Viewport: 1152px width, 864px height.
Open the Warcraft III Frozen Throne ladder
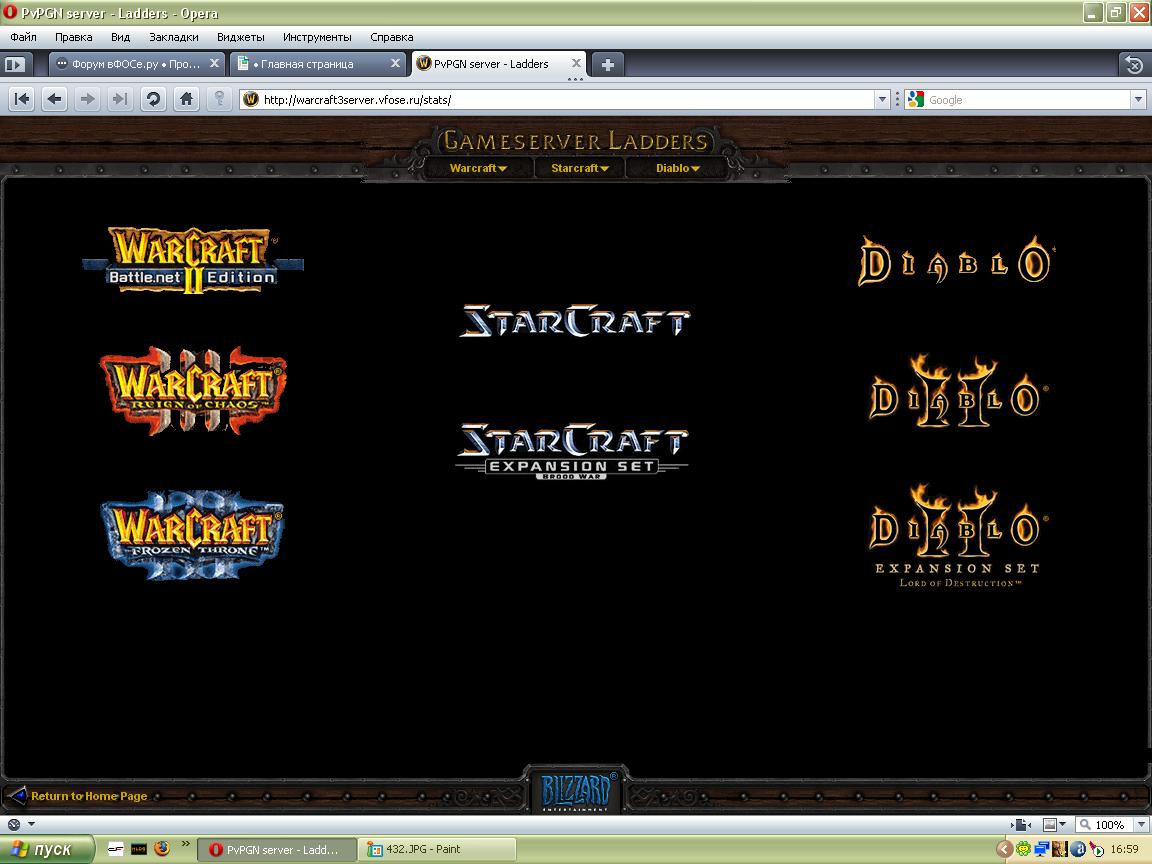tap(192, 533)
